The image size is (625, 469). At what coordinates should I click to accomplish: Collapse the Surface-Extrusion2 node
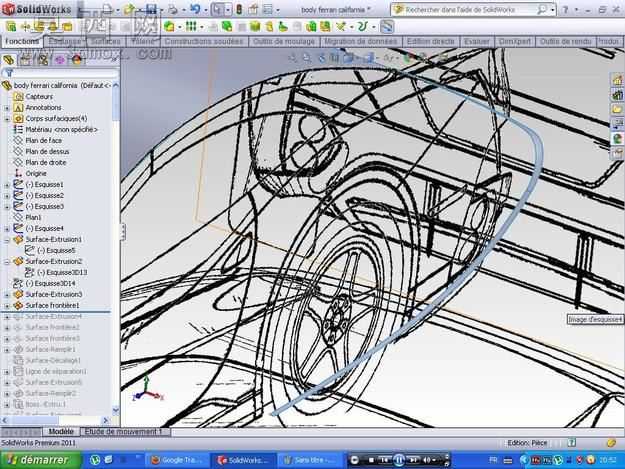(7, 262)
